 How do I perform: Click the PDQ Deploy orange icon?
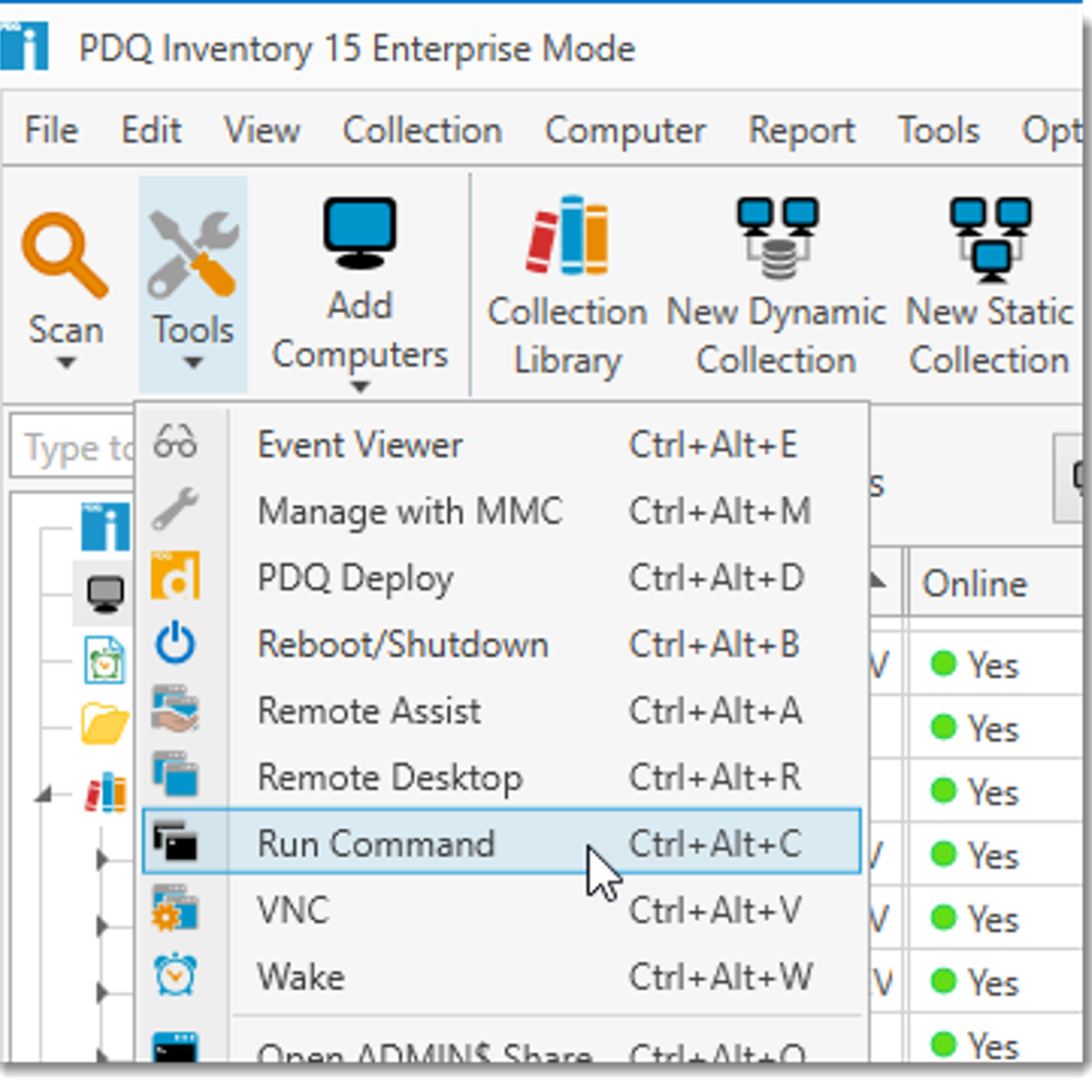[175, 576]
